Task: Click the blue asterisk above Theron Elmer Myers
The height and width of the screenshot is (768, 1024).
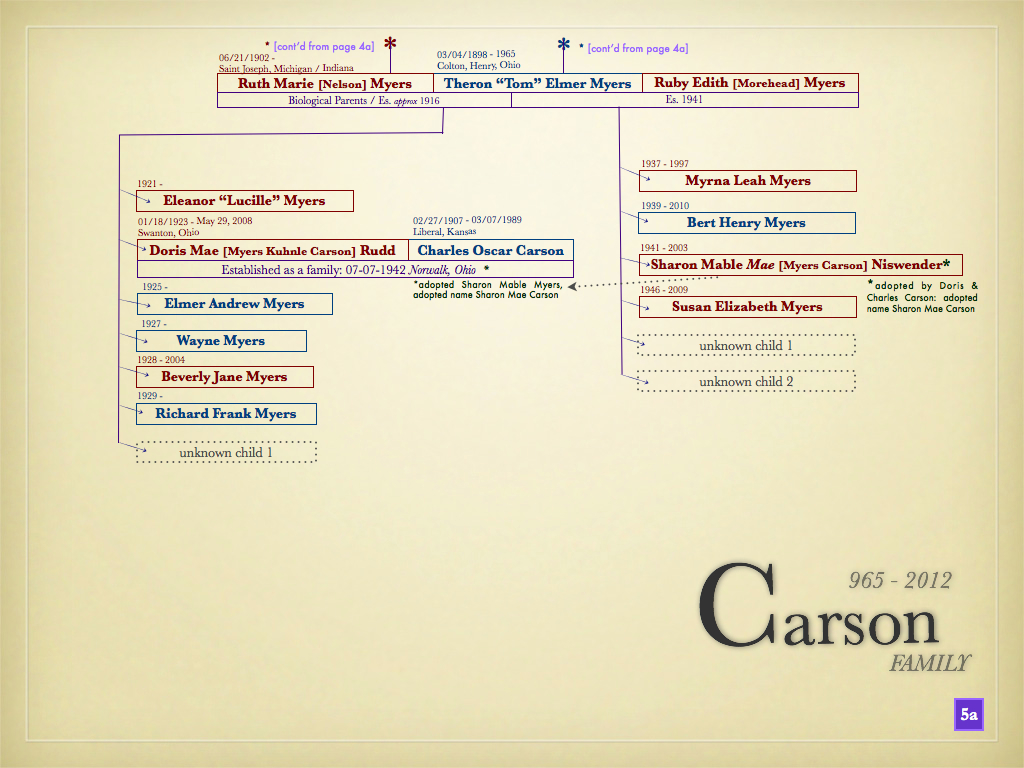Action: [564, 47]
